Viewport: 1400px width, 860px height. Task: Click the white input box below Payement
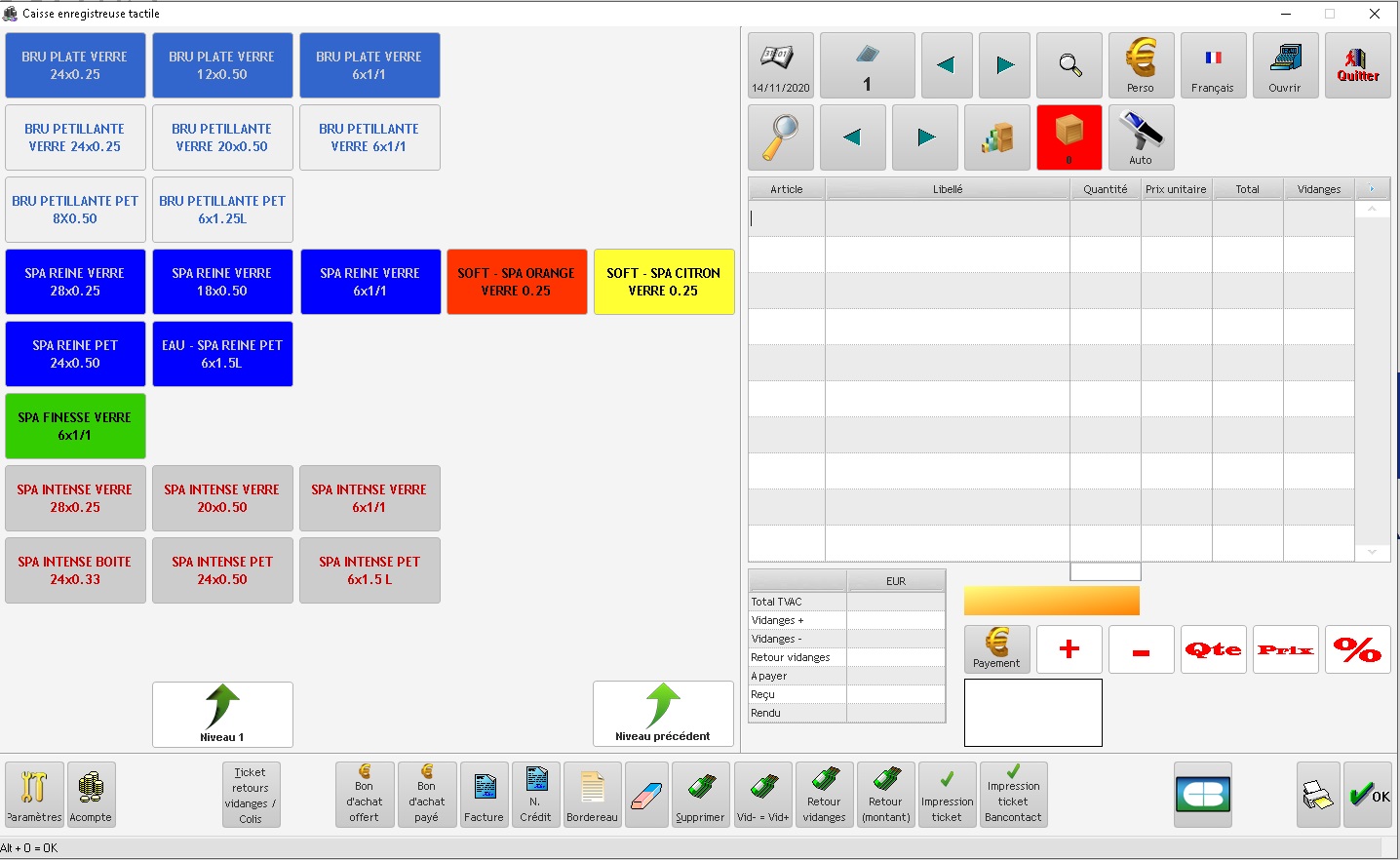pos(1033,713)
